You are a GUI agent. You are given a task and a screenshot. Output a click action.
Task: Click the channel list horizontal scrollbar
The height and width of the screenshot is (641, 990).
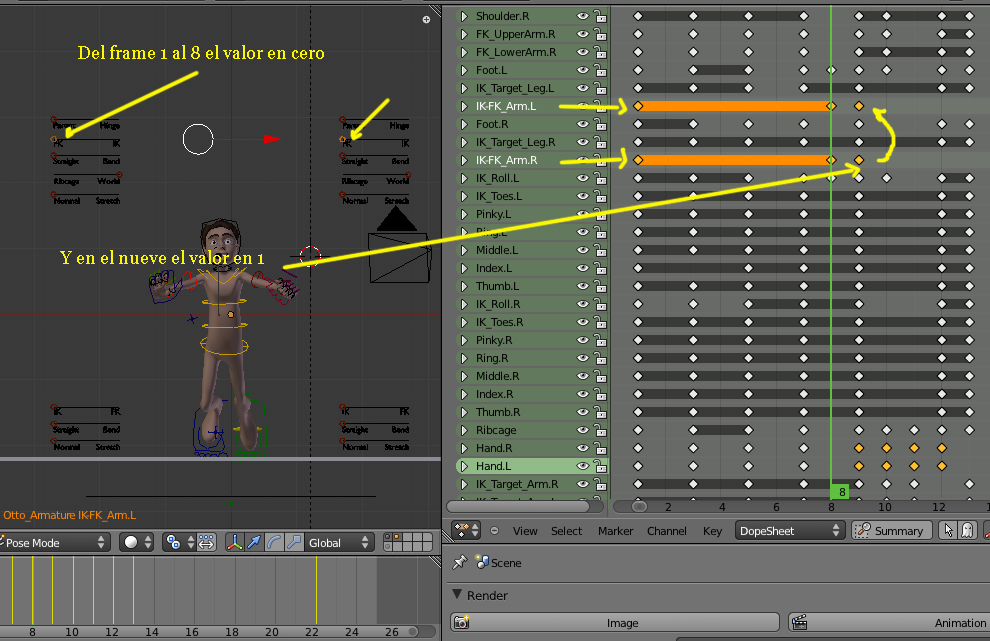click(518, 506)
